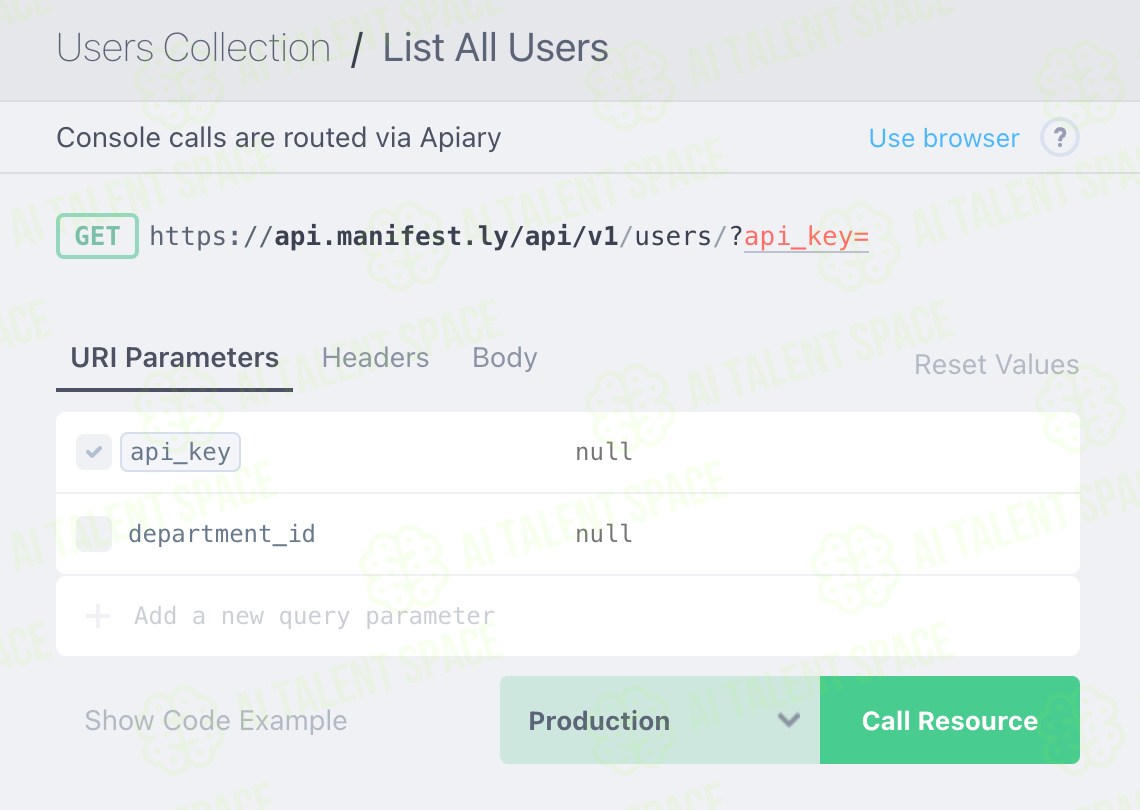1140x810 pixels.
Task: Open Show Code Example
Action: [216, 721]
